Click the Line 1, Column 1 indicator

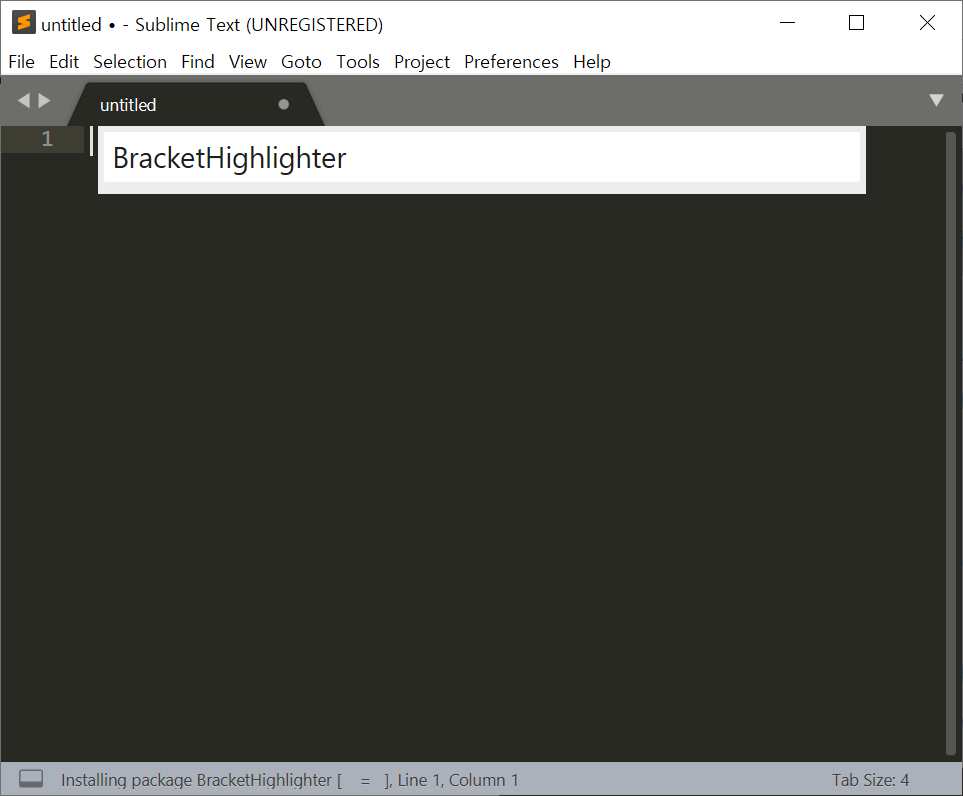coord(458,780)
